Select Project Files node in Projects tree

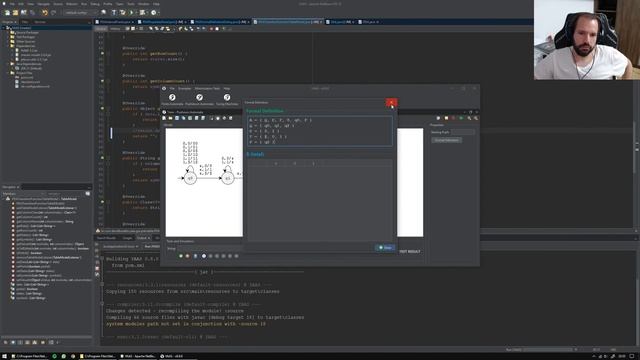[24, 73]
